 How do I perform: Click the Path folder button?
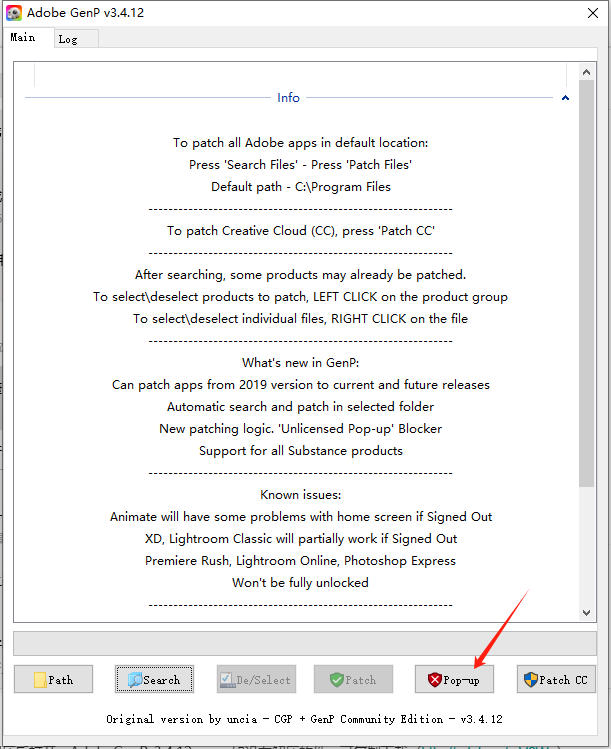[53, 679]
